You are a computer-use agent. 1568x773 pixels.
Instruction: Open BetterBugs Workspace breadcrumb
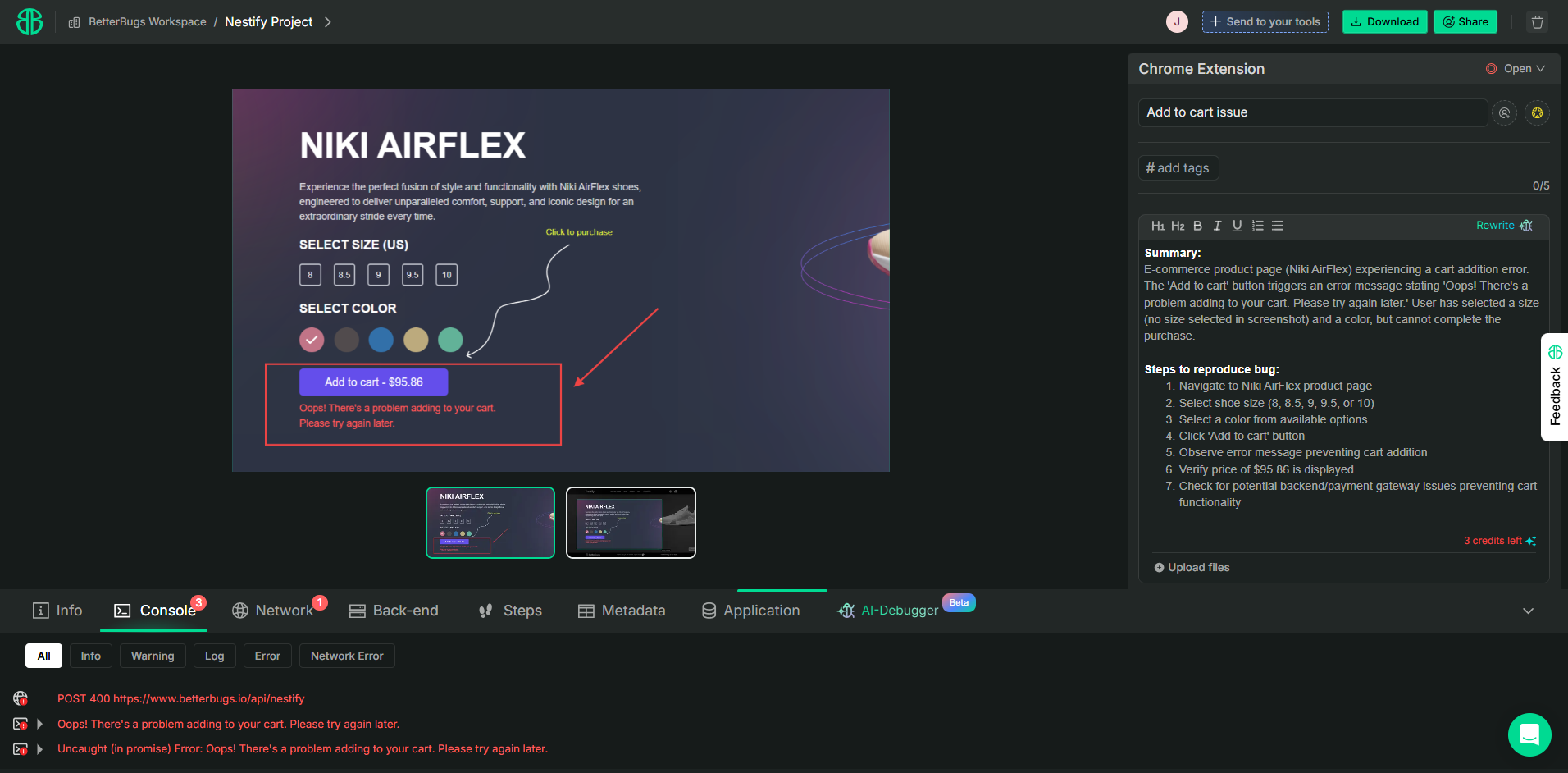pyautogui.click(x=138, y=22)
